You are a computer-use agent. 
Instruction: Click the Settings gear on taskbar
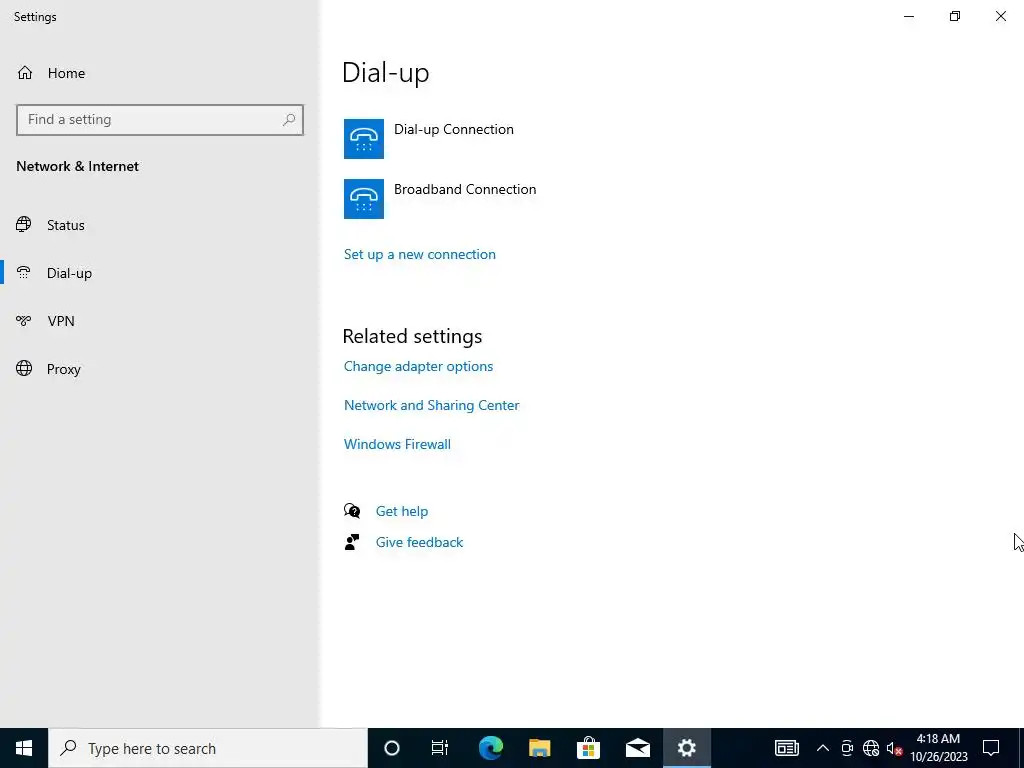point(686,748)
